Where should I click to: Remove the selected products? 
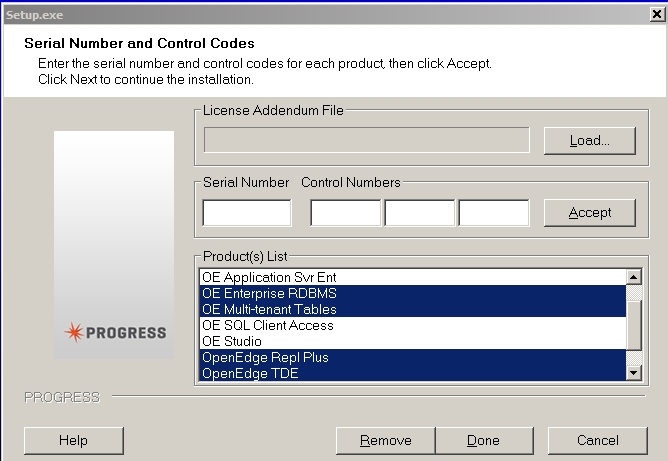tap(386, 441)
